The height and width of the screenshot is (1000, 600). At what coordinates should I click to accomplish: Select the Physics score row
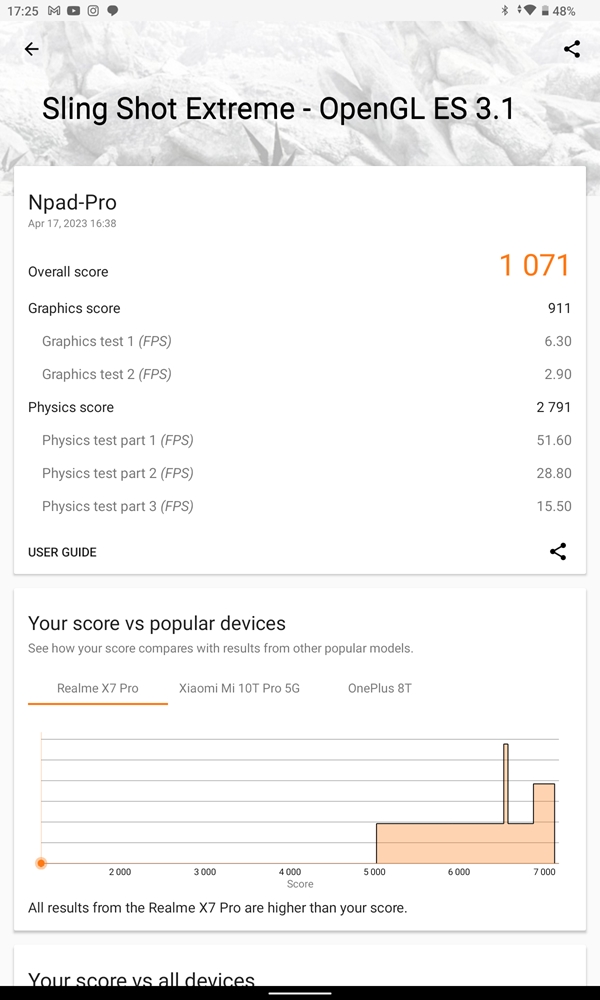[300, 407]
